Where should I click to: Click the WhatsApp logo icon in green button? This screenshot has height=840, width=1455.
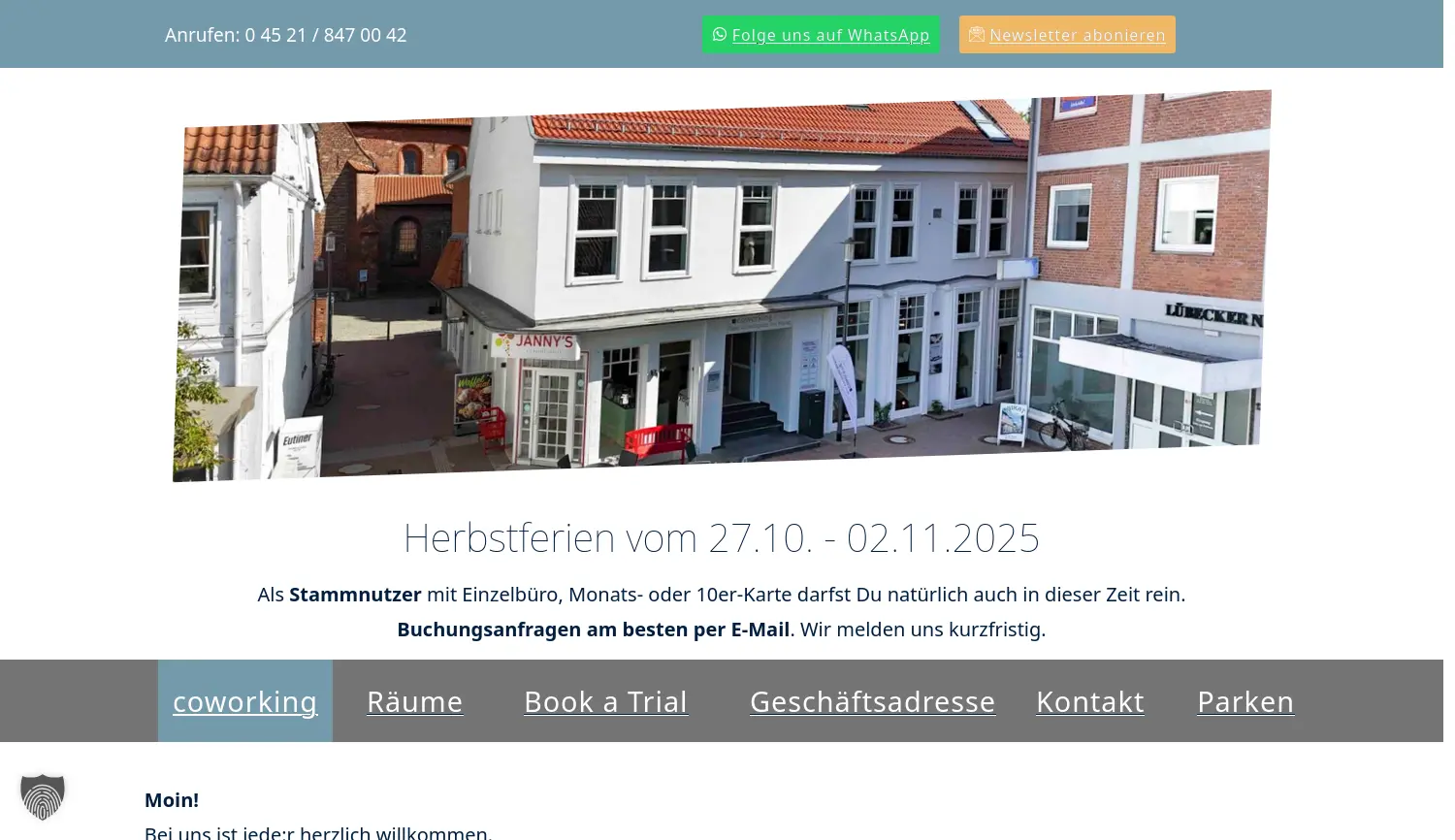point(719,35)
